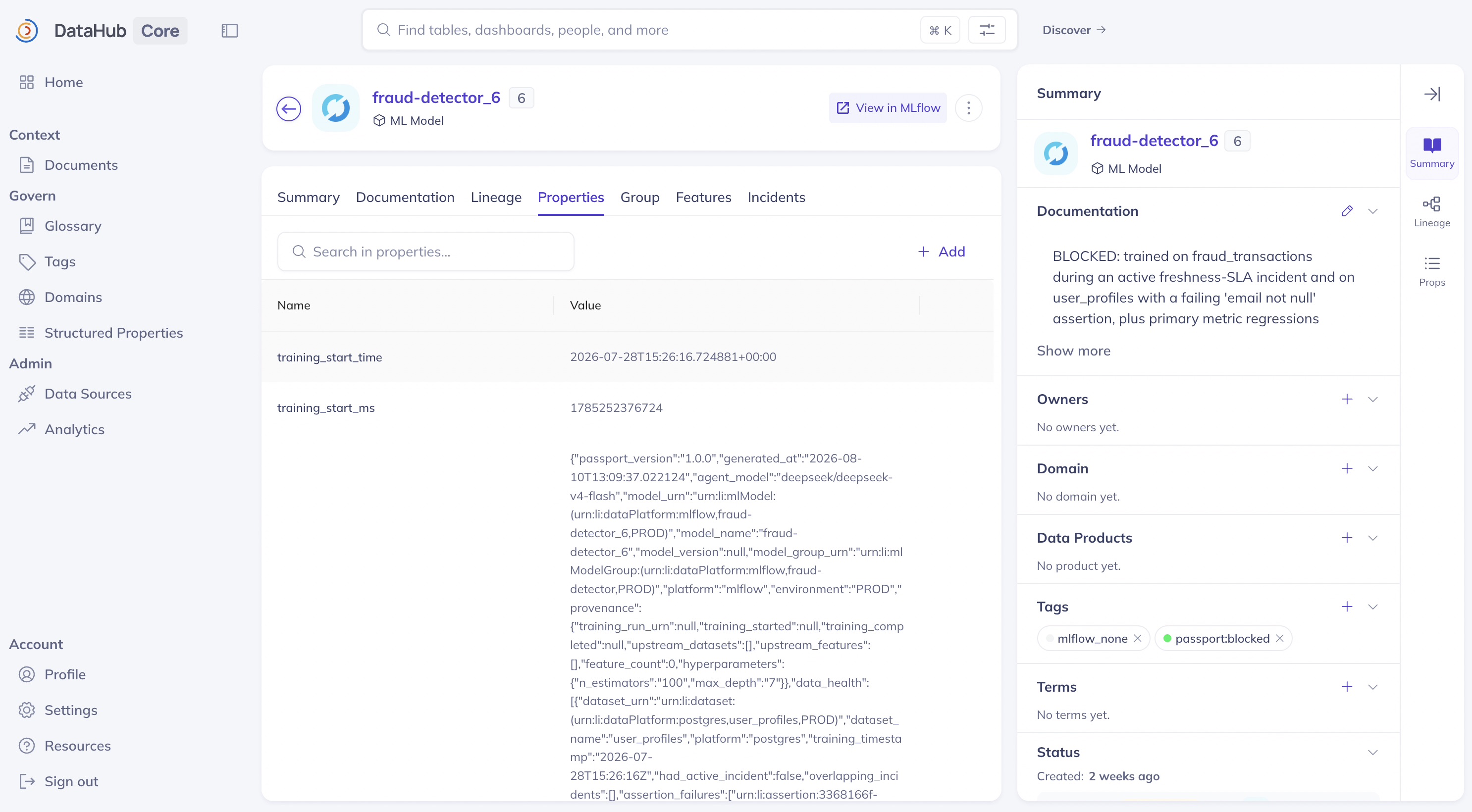Collapse the Domain section chevron
This screenshot has height=812, width=1472.
pos(1372,468)
